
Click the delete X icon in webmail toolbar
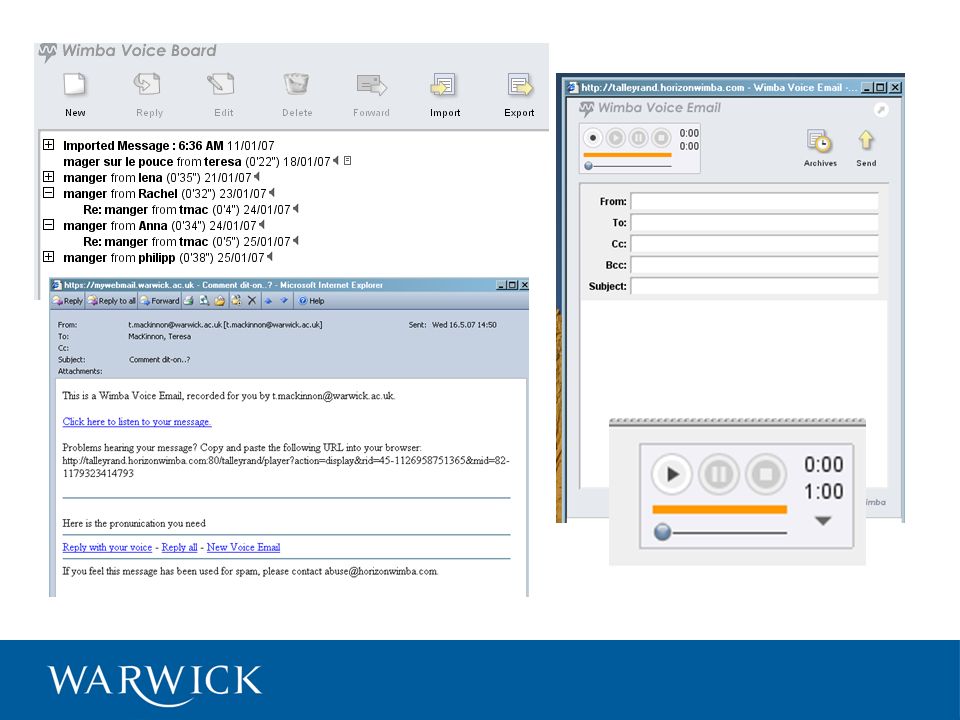(252, 301)
